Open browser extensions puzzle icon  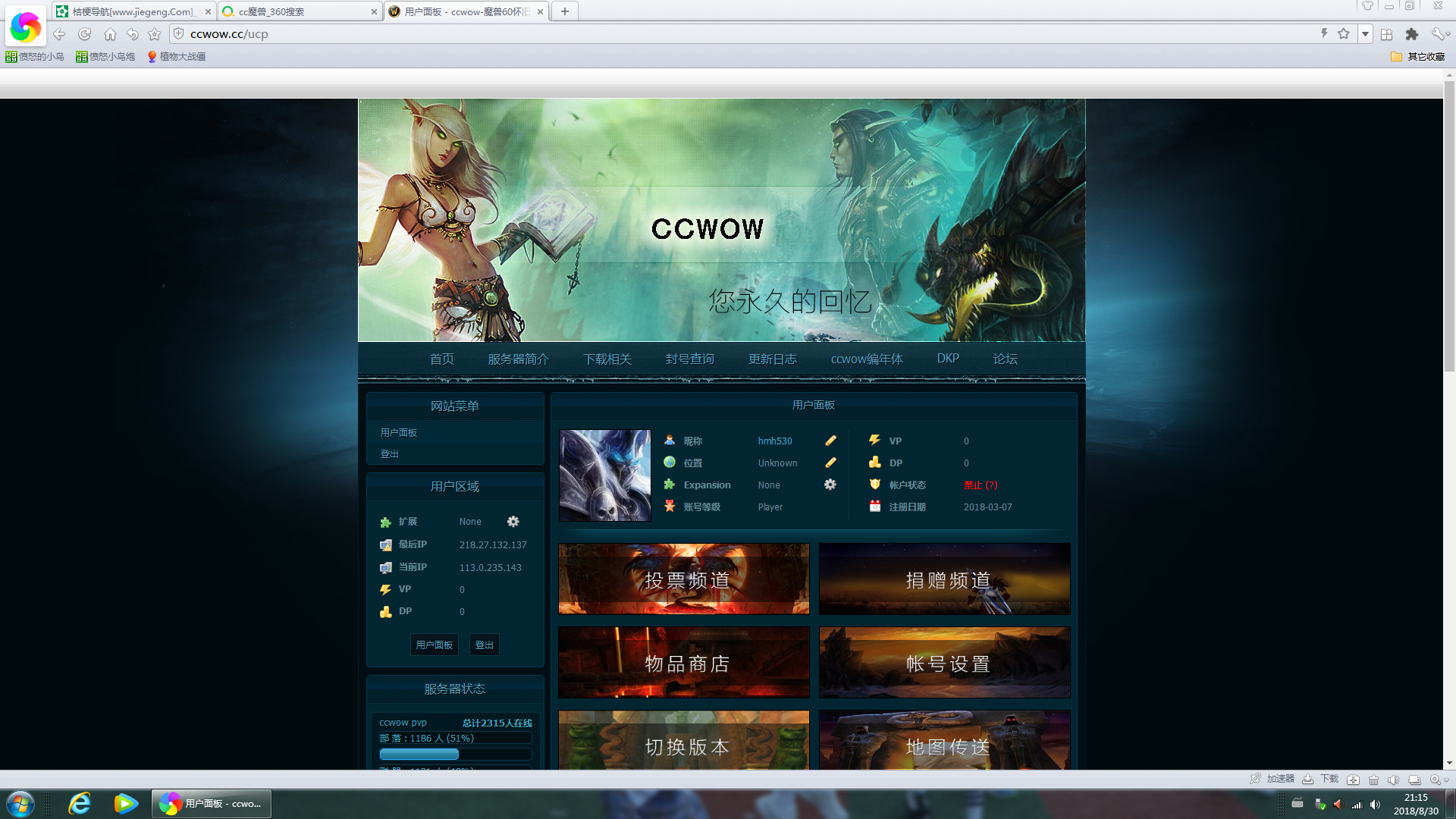[1411, 34]
